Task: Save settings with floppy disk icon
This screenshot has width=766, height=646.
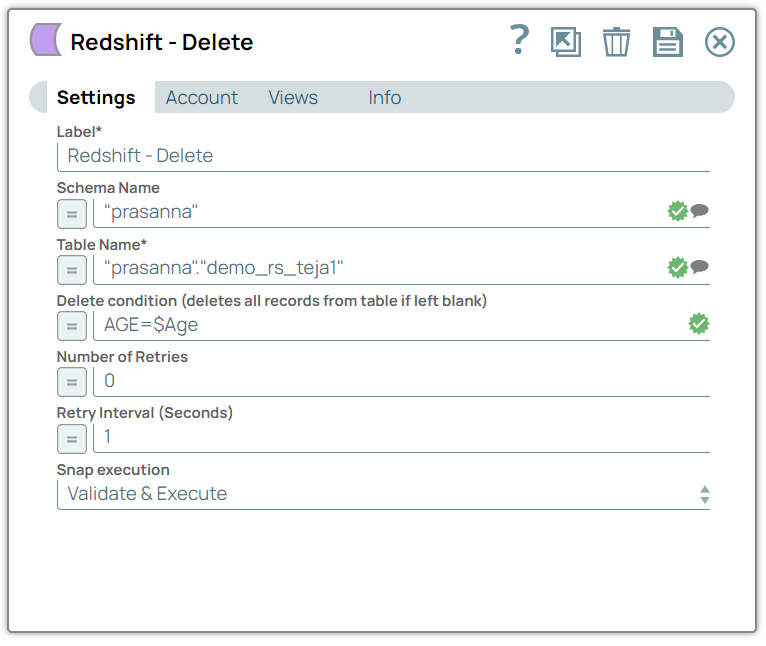Action: (x=668, y=42)
